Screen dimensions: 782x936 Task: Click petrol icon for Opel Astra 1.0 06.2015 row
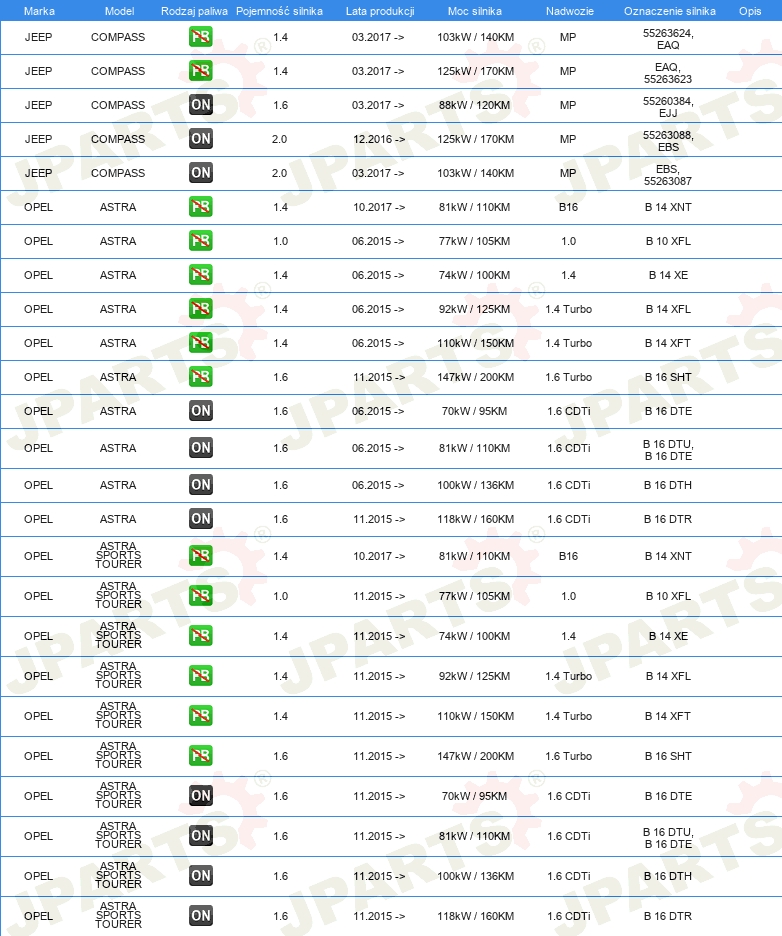point(201,241)
